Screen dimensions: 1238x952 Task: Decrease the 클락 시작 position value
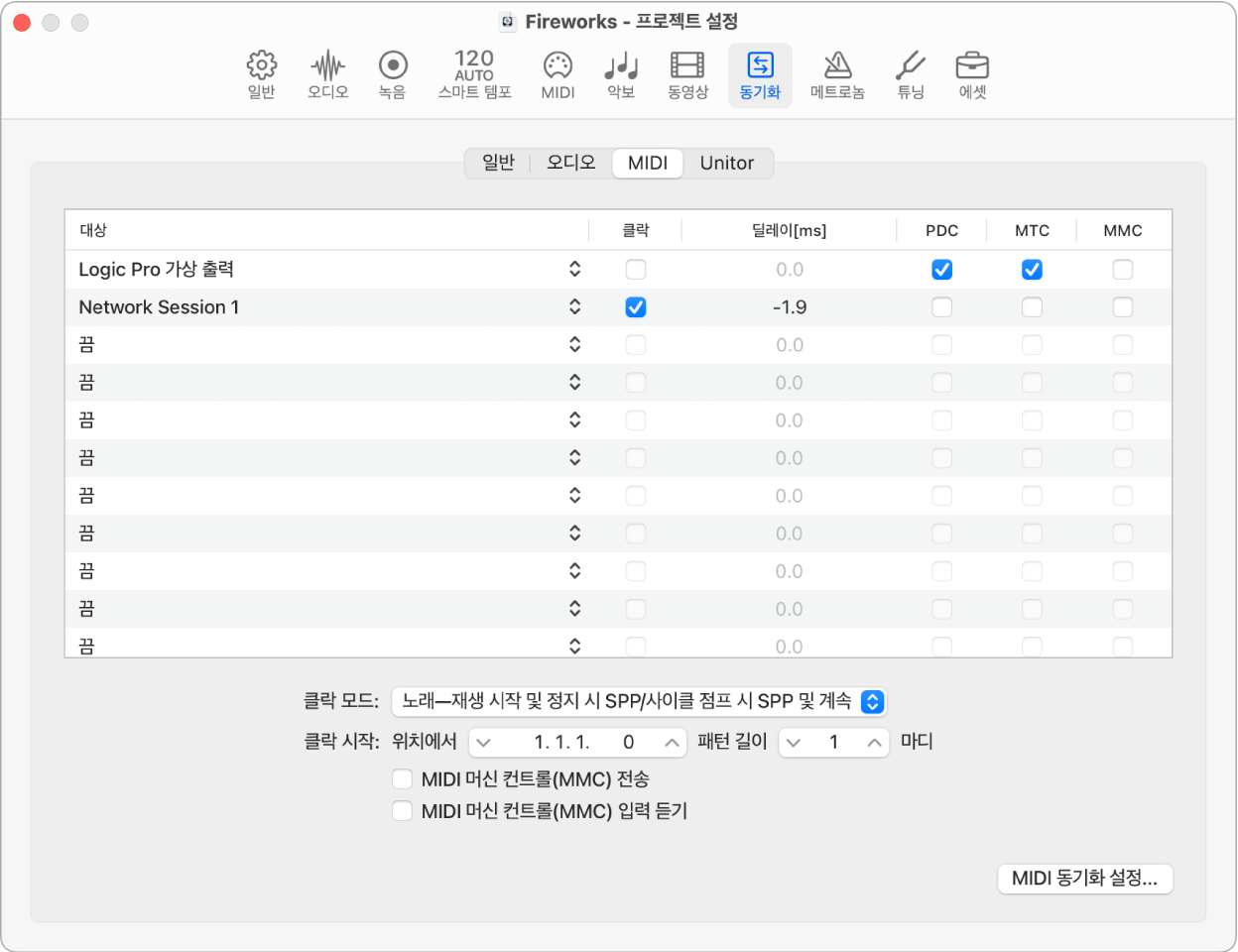(x=484, y=743)
